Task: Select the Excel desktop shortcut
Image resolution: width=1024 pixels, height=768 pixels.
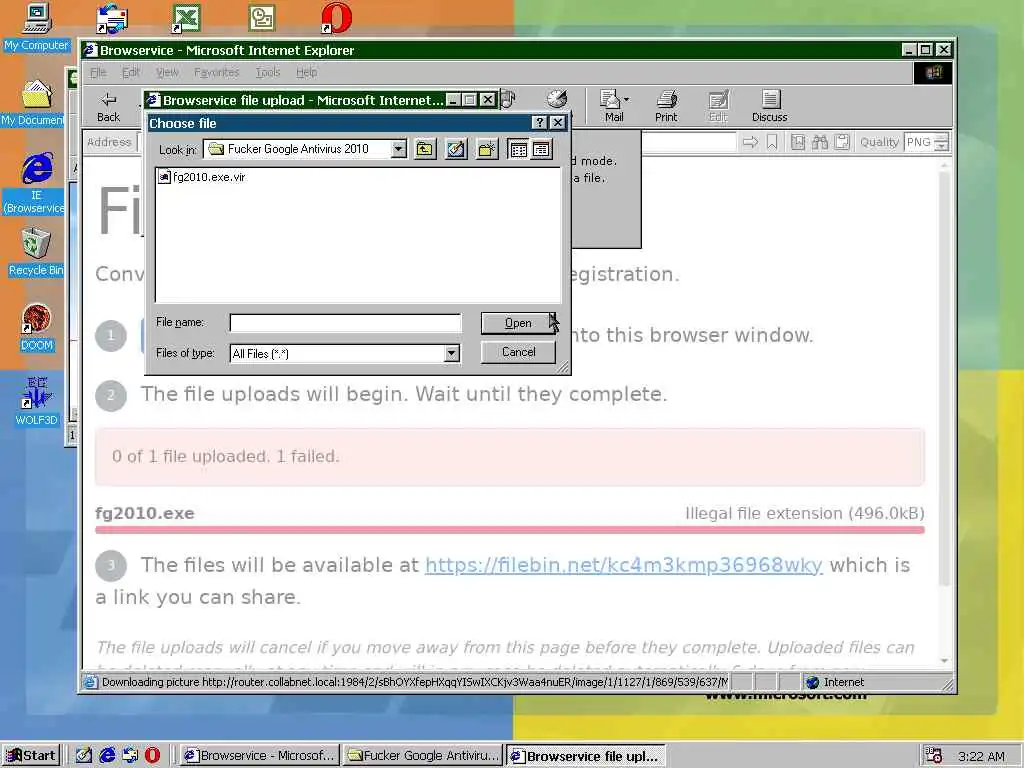Action: 186,18
